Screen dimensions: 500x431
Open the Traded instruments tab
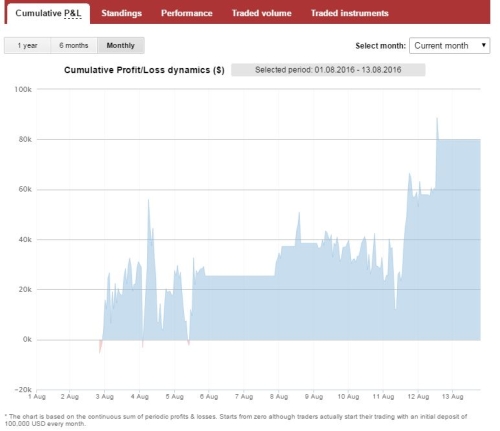[x=350, y=13]
